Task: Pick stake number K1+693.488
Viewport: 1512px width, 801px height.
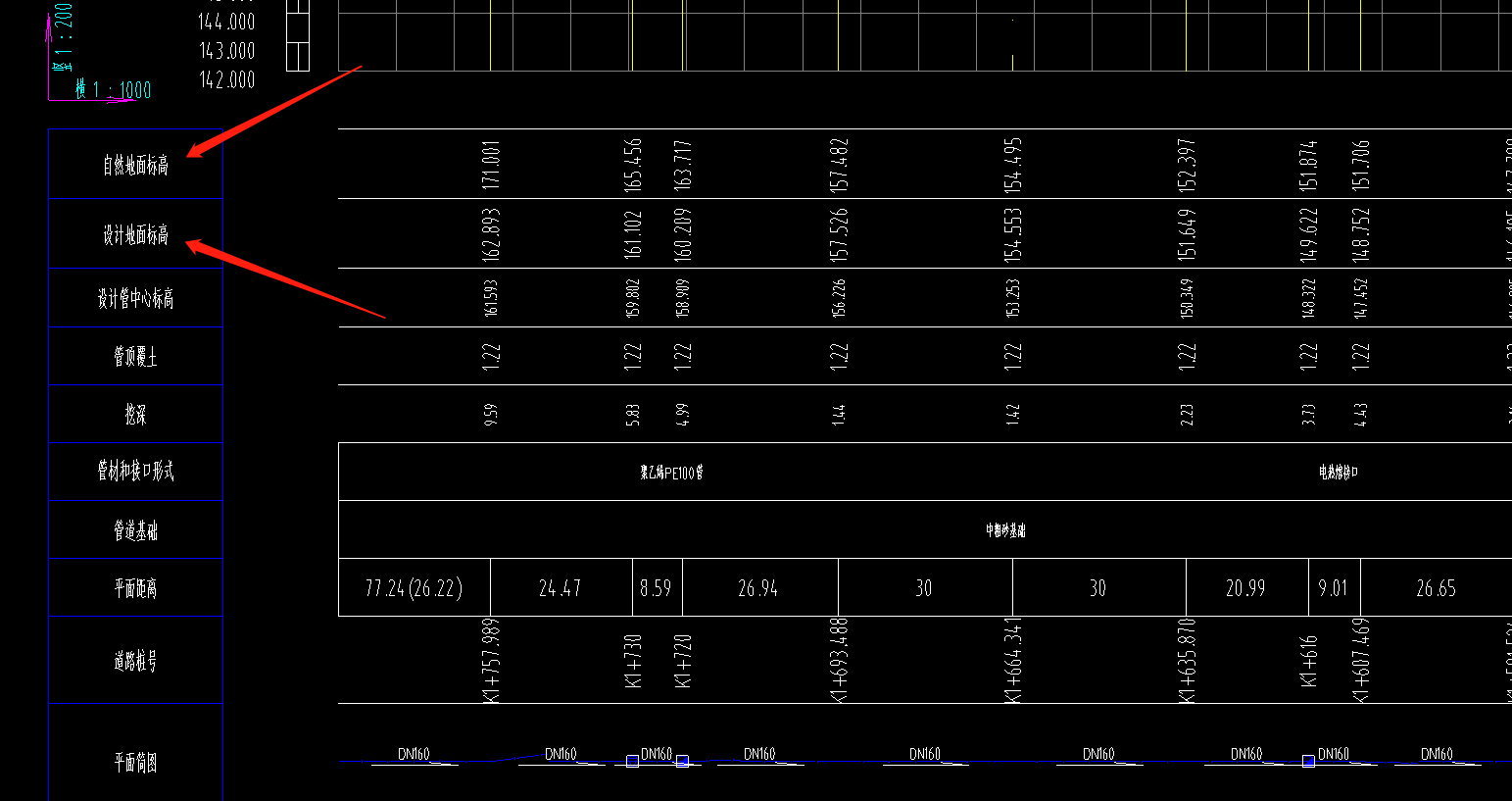Action: point(839,660)
